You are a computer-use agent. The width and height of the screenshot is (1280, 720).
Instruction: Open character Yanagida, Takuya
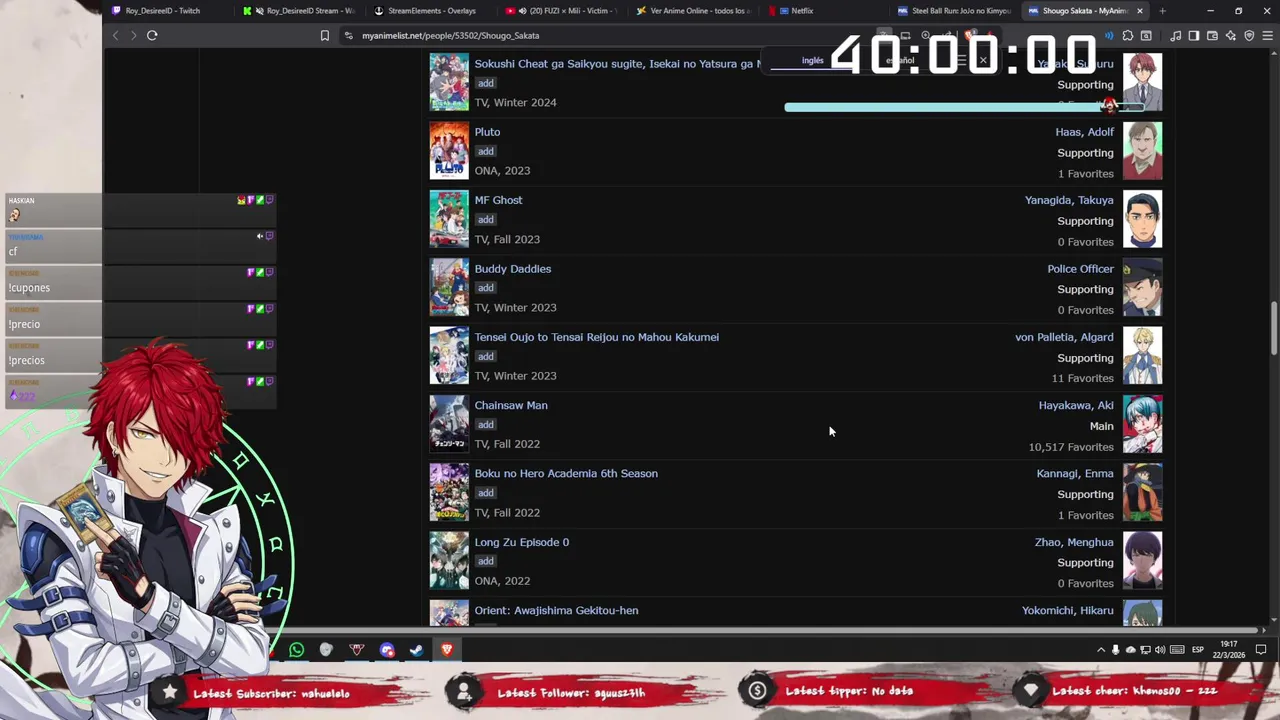[x=1069, y=200]
